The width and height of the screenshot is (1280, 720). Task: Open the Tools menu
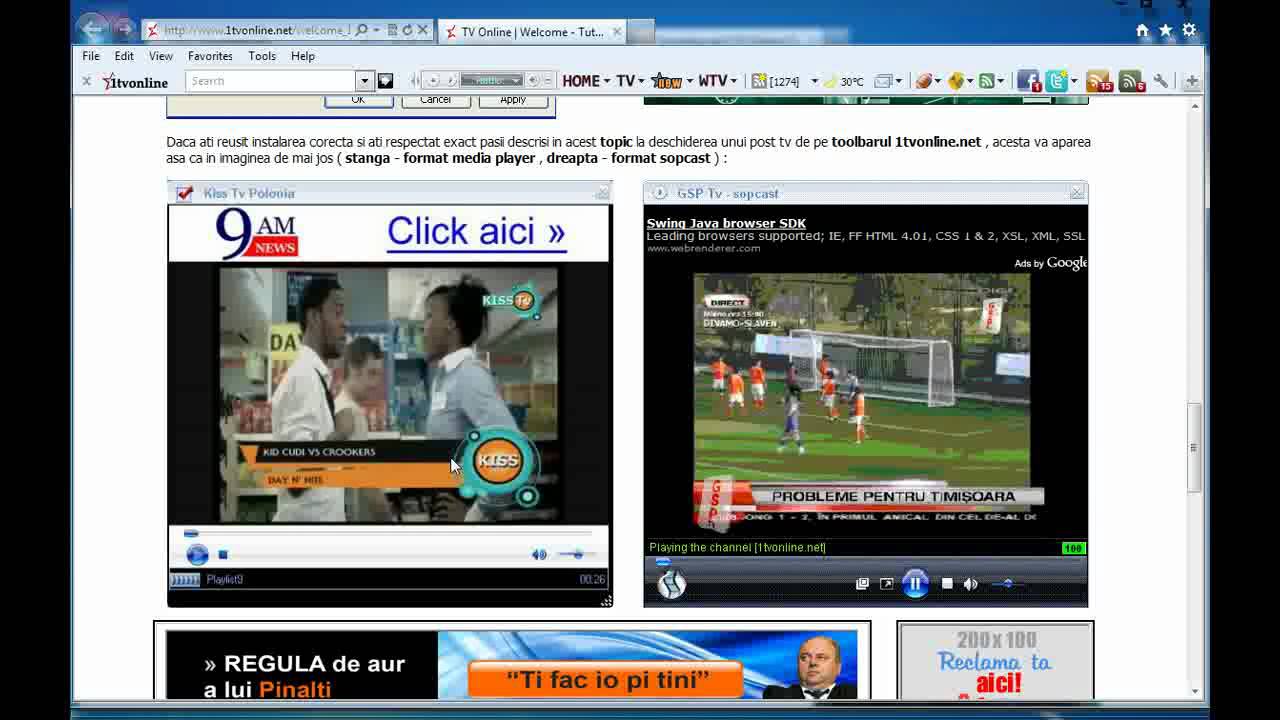(x=262, y=56)
